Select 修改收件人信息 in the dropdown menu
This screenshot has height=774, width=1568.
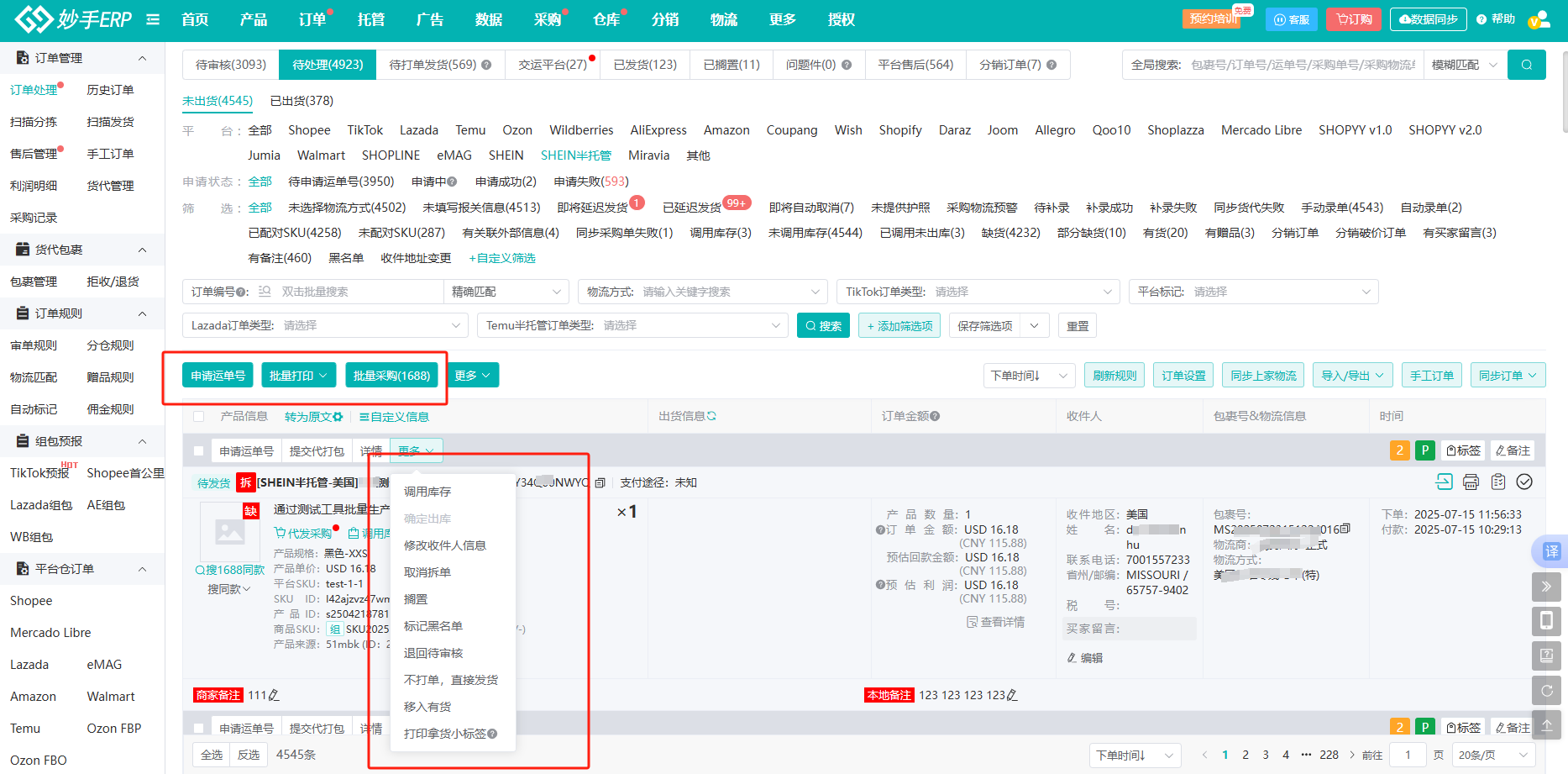pos(445,545)
